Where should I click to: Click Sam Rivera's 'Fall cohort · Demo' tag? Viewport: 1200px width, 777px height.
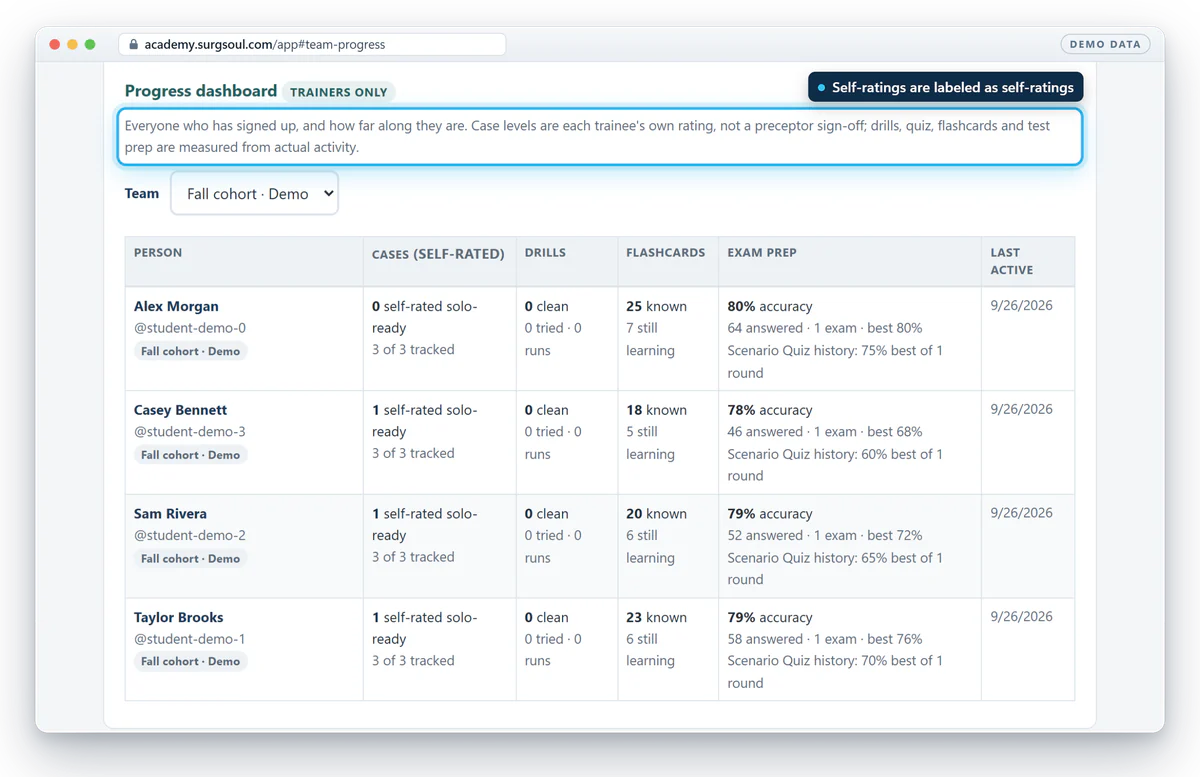190,558
